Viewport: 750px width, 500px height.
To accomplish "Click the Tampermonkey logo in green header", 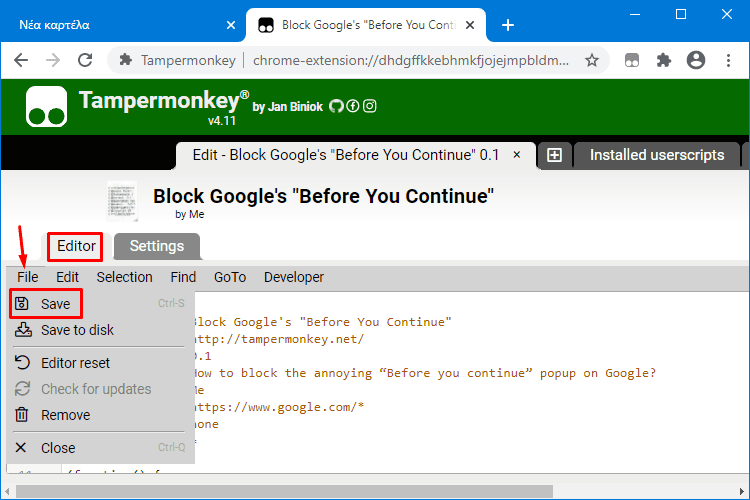I will [x=46, y=106].
